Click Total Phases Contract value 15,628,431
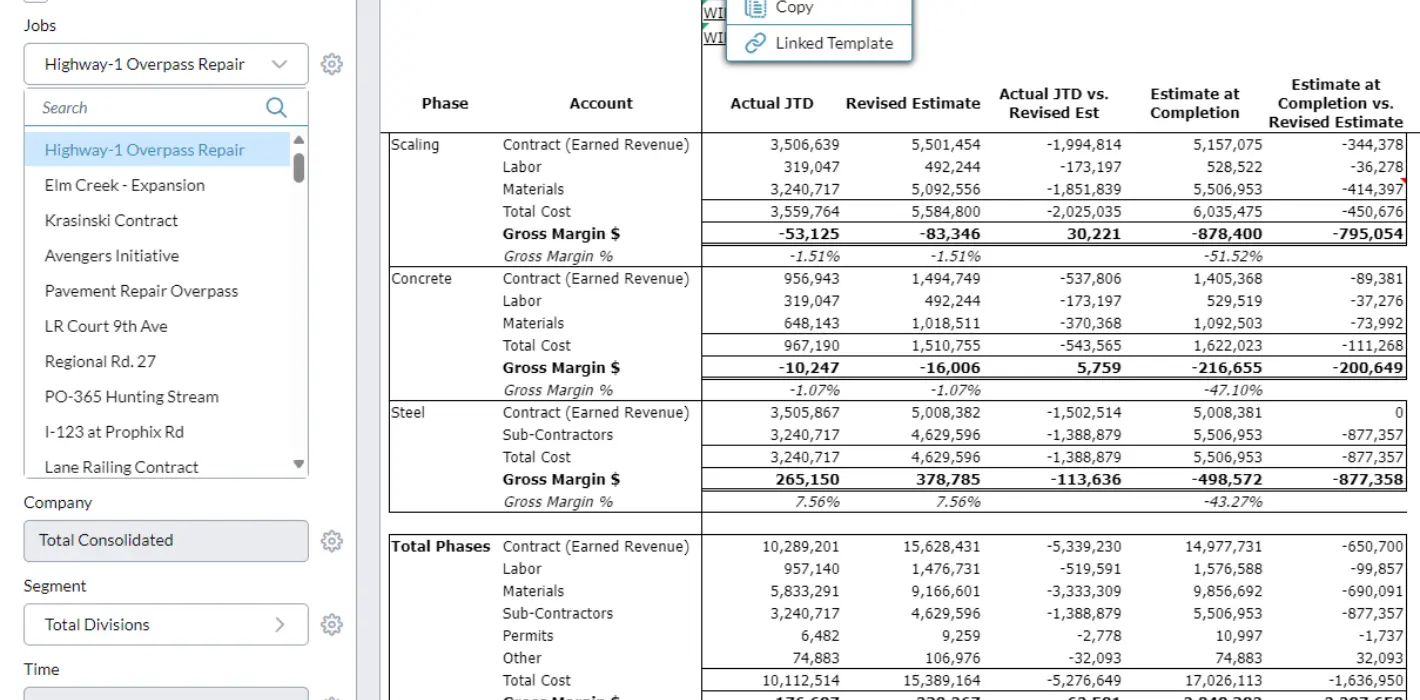Image resolution: width=1420 pixels, height=700 pixels. point(941,546)
